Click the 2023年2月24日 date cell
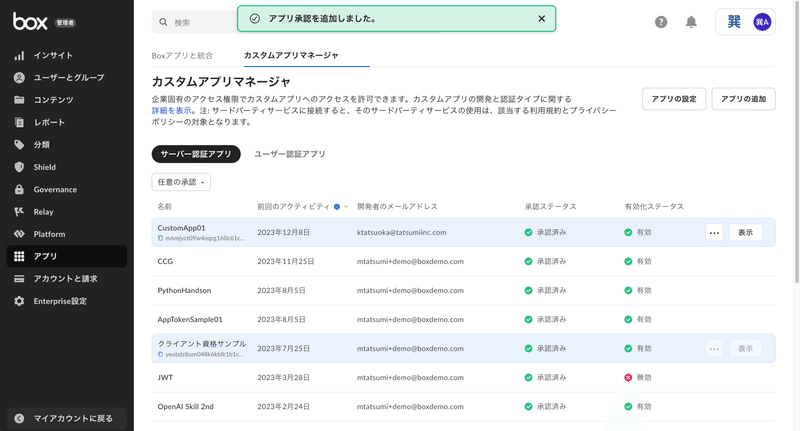 (x=283, y=407)
